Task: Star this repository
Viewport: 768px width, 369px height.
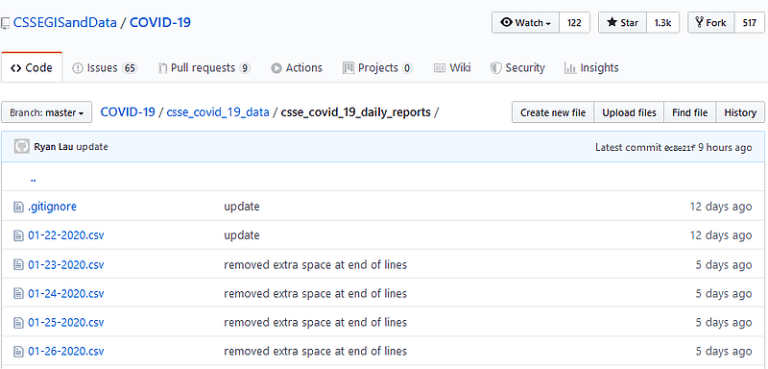Action: [623, 23]
